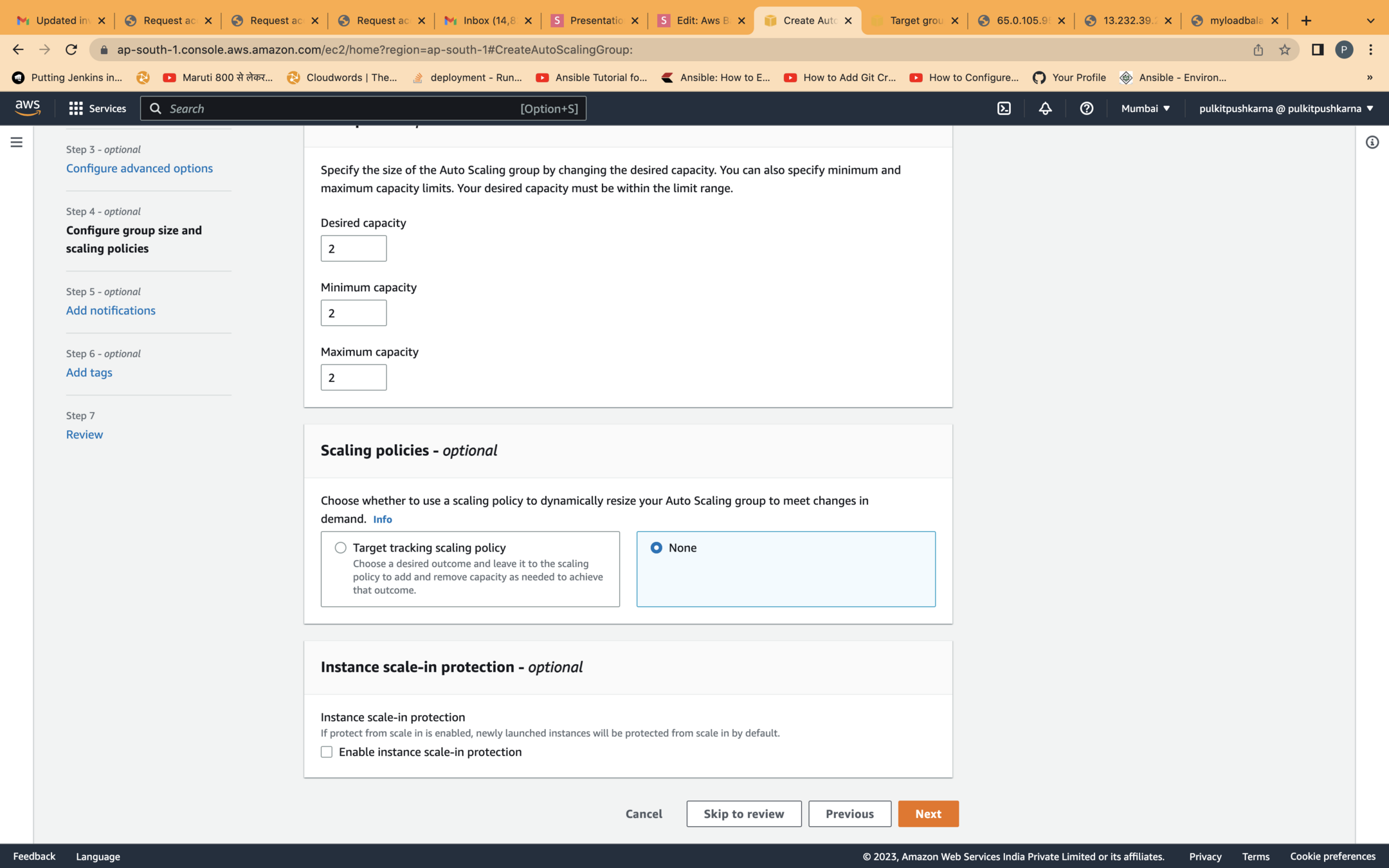Enable instance scale-in protection checkbox
This screenshot has width=1389, height=868.
(327, 752)
